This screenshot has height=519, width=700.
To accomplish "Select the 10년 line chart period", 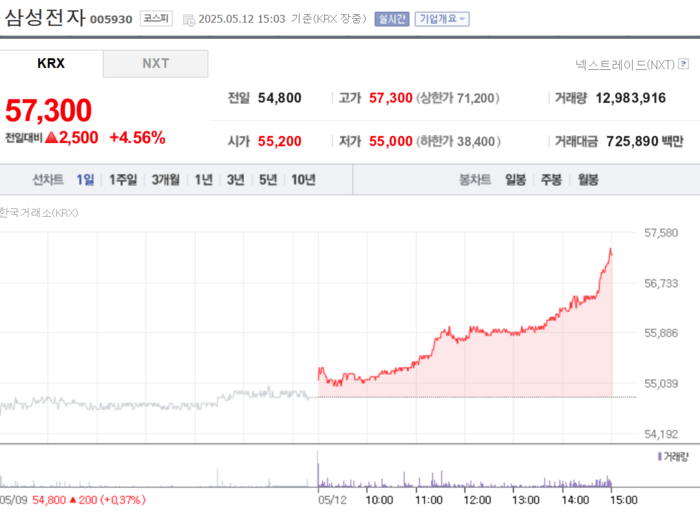I will point(303,180).
